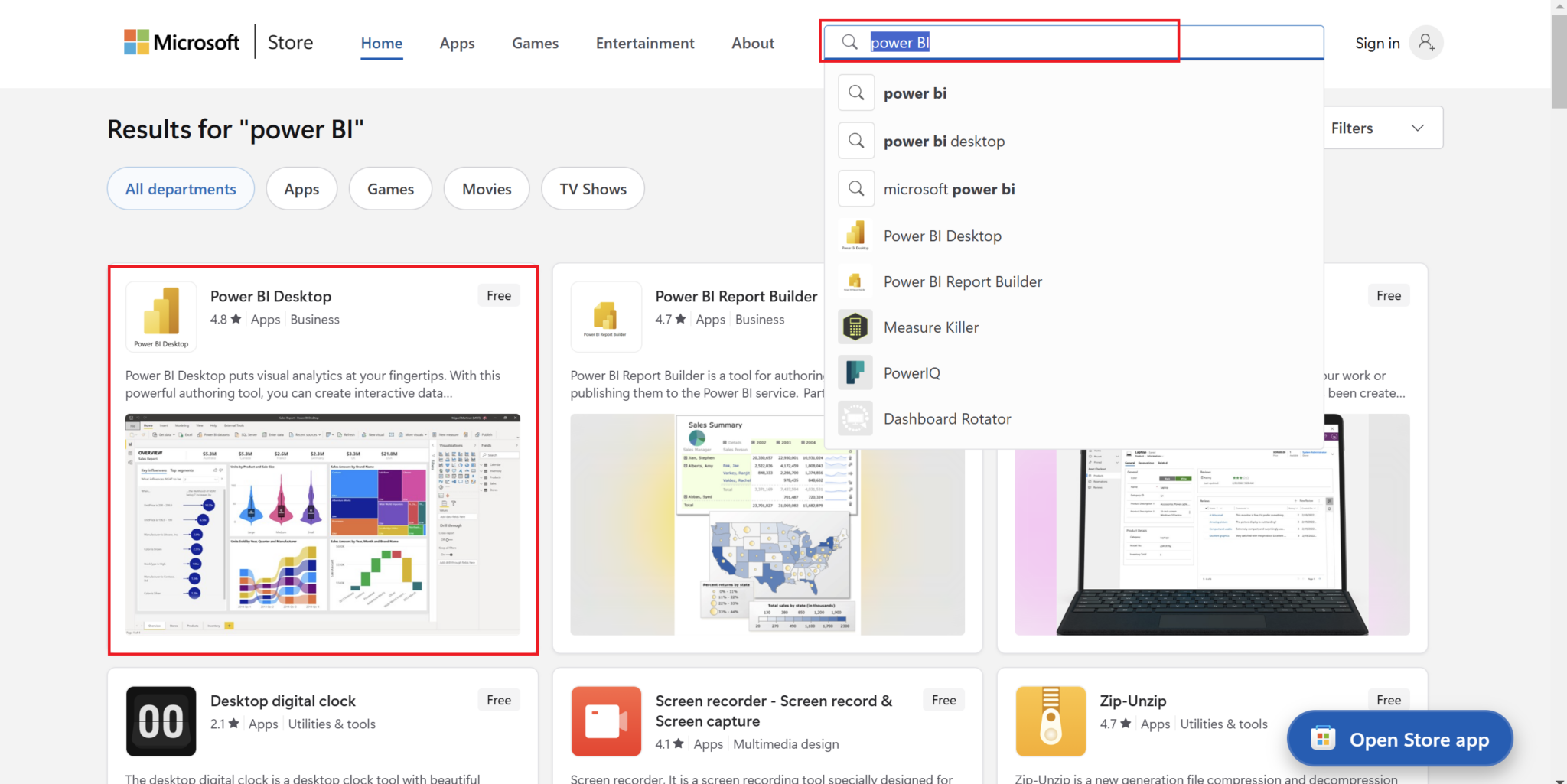Open the Filters dropdown

(1382, 127)
